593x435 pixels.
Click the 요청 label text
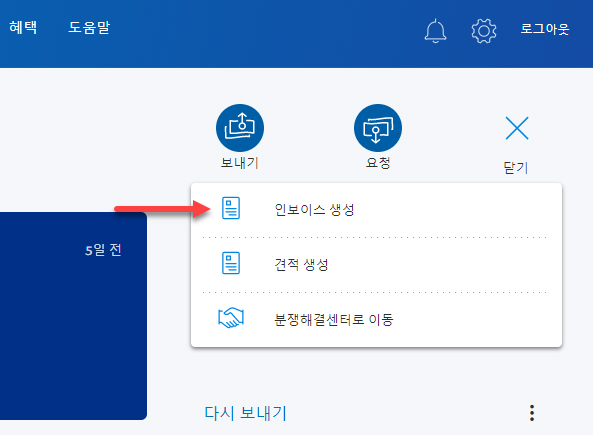coord(378,163)
